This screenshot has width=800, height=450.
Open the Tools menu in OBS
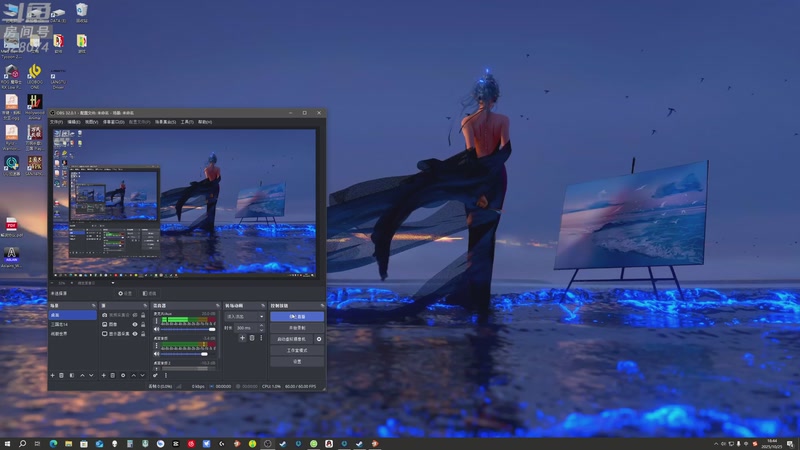(187, 122)
